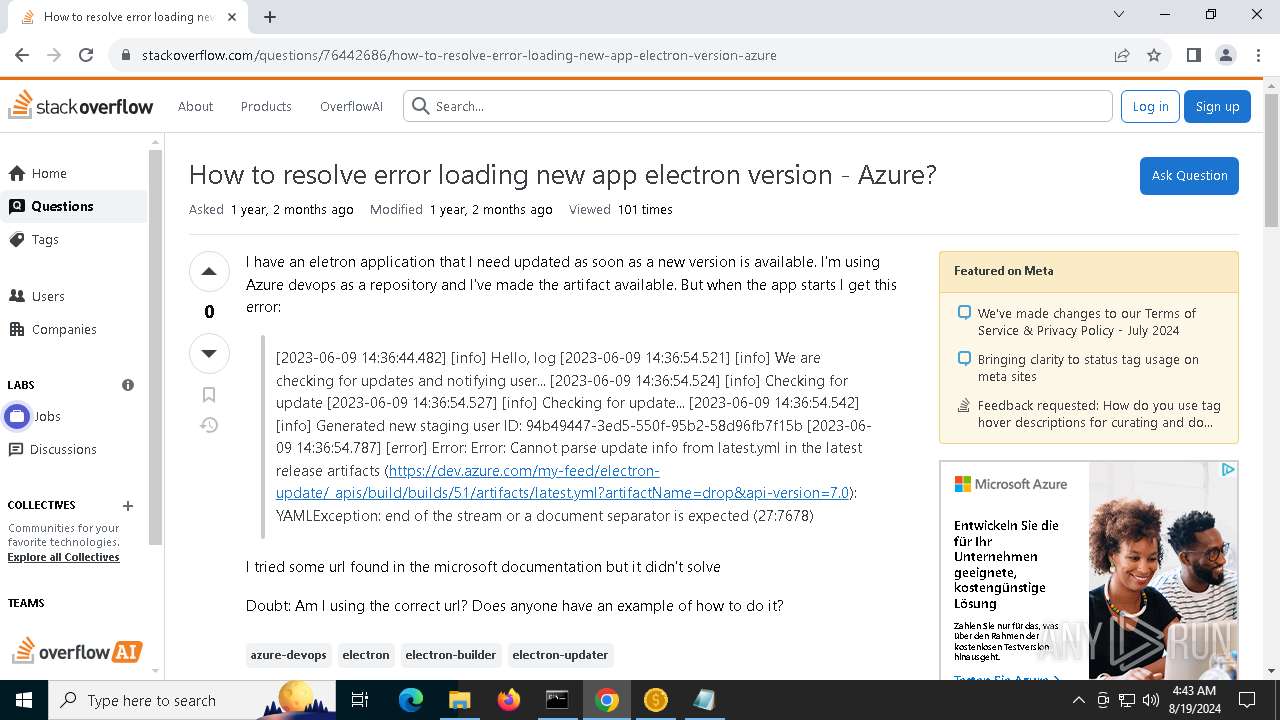Open Task View on the taskbar
The height and width of the screenshot is (720, 1280).
(360, 700)
